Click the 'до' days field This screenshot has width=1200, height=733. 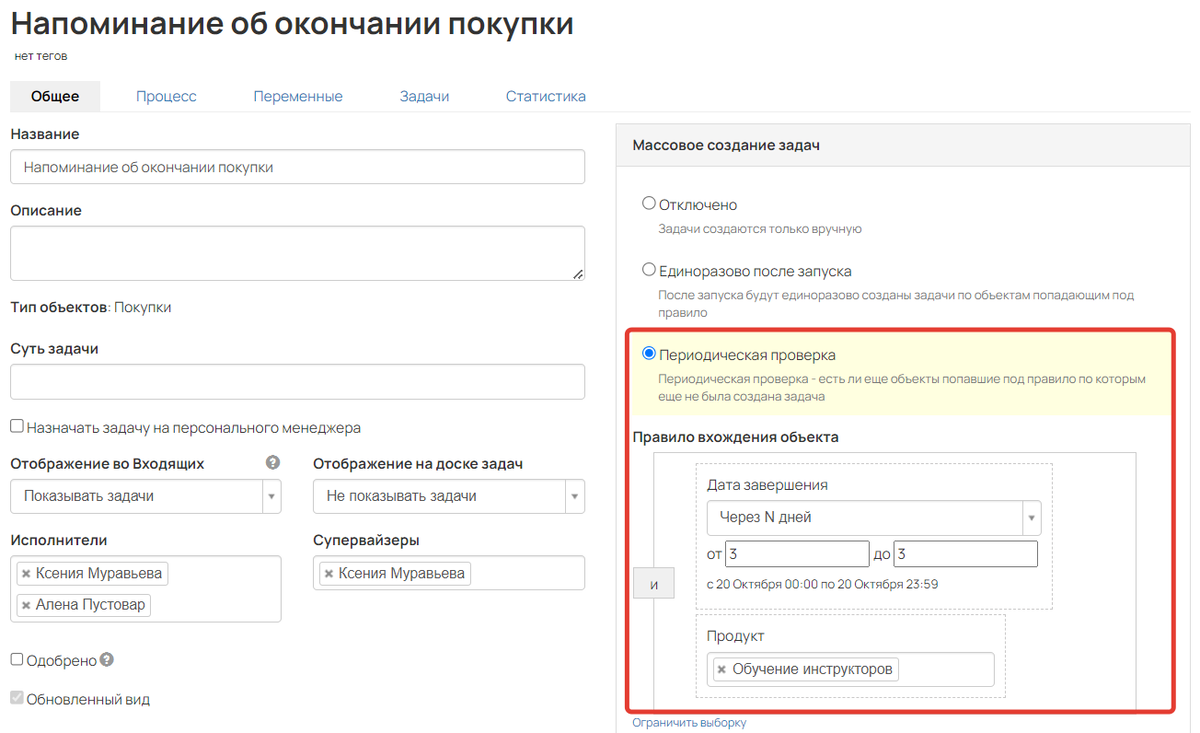coord(966,554)
